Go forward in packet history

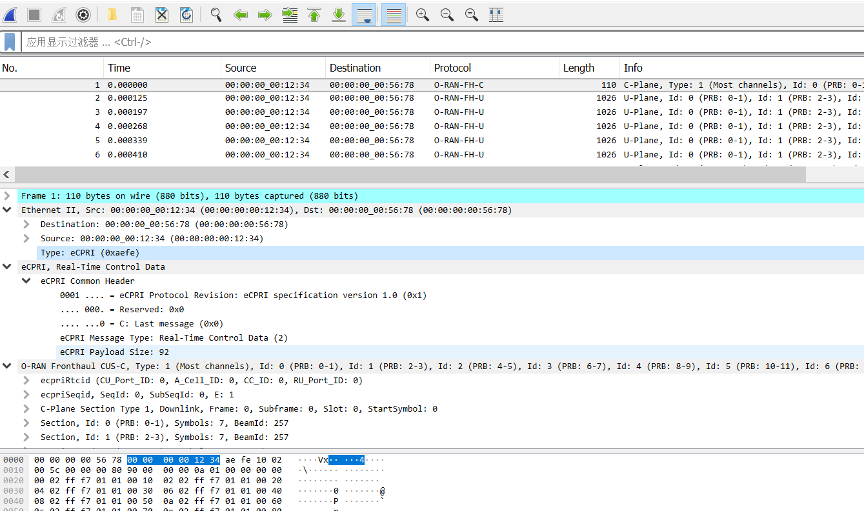pos(265,15)
